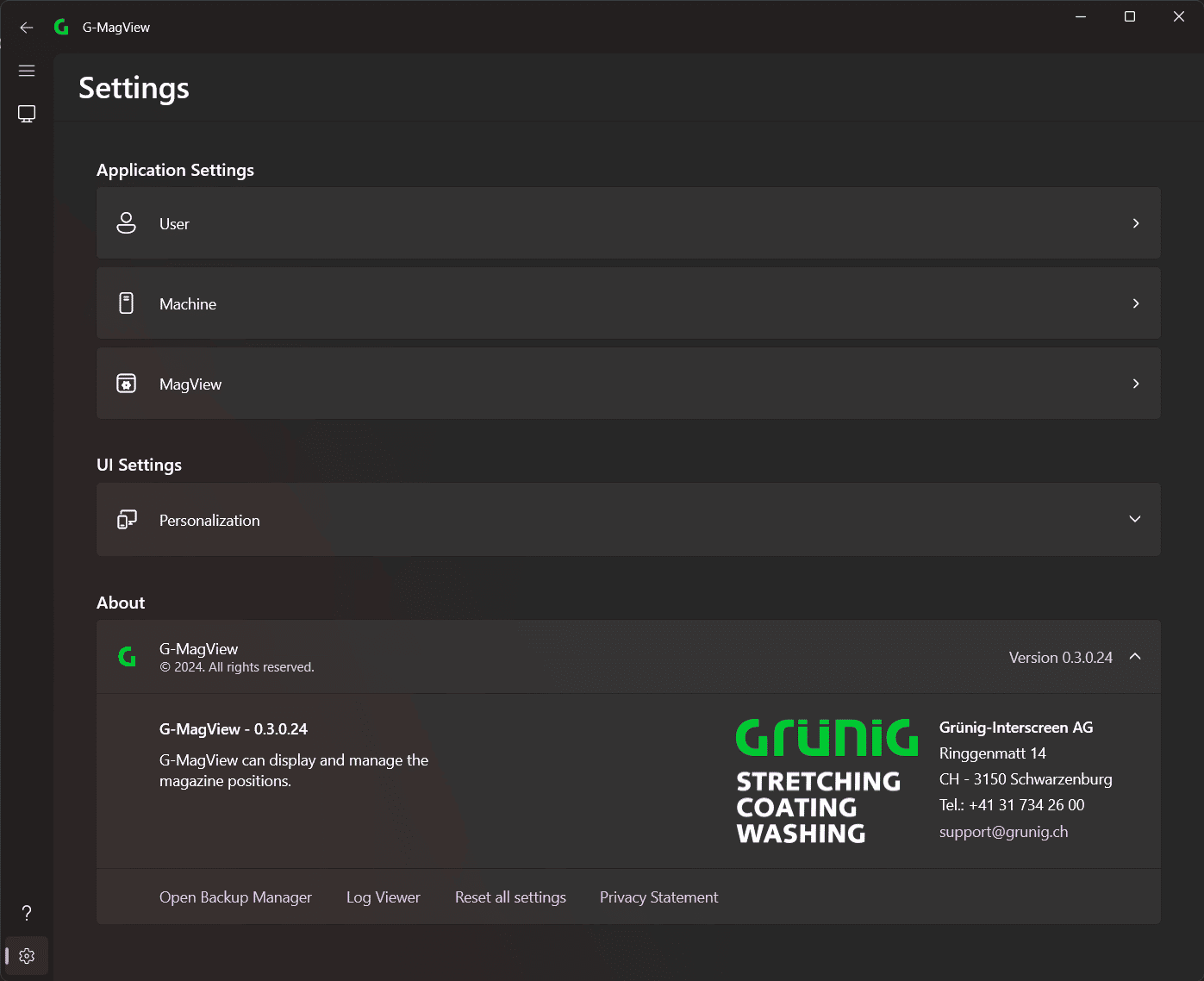Open the Log Viewer

point(384,897)
